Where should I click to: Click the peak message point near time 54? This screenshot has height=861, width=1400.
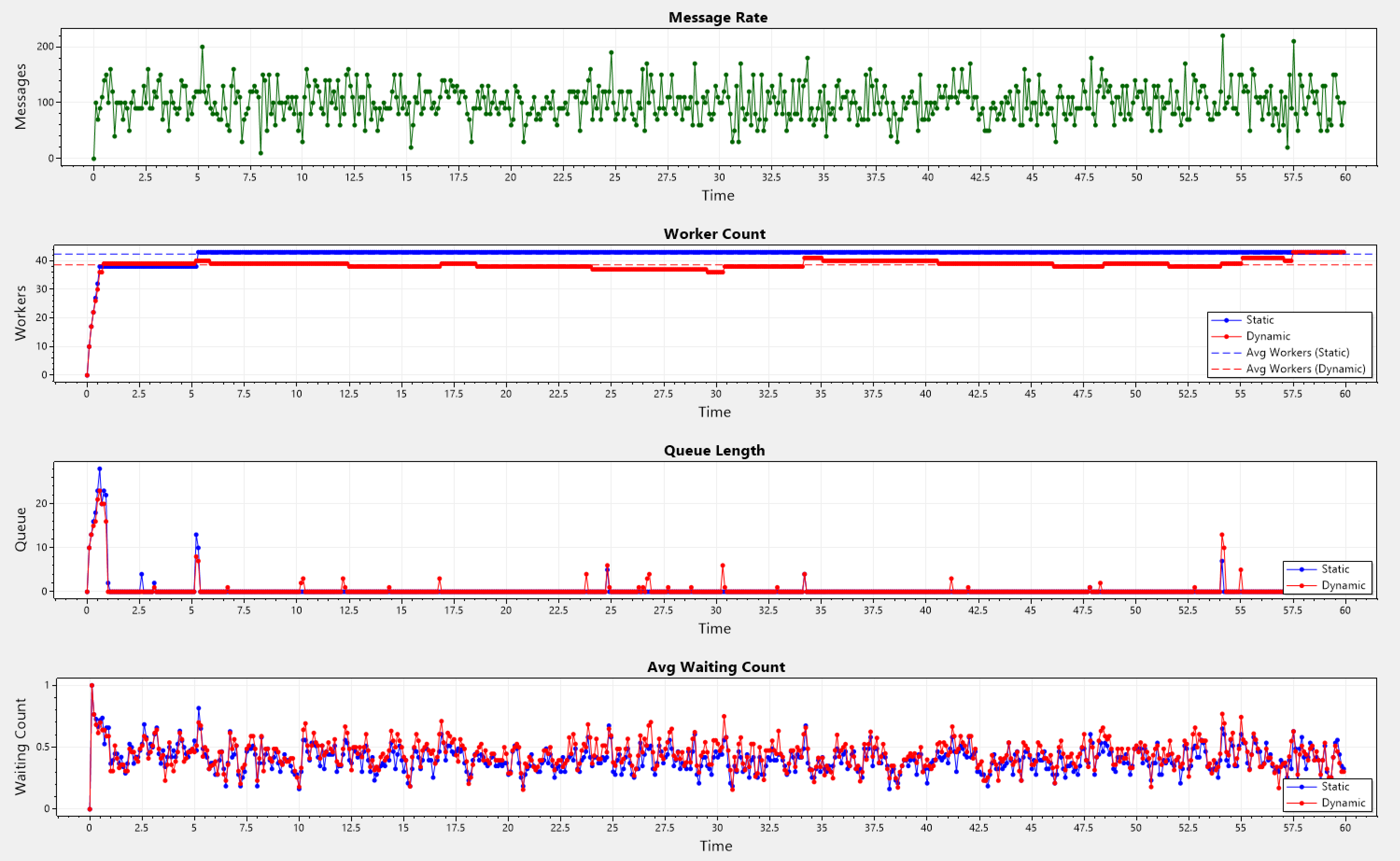[x=1222, y=36]
